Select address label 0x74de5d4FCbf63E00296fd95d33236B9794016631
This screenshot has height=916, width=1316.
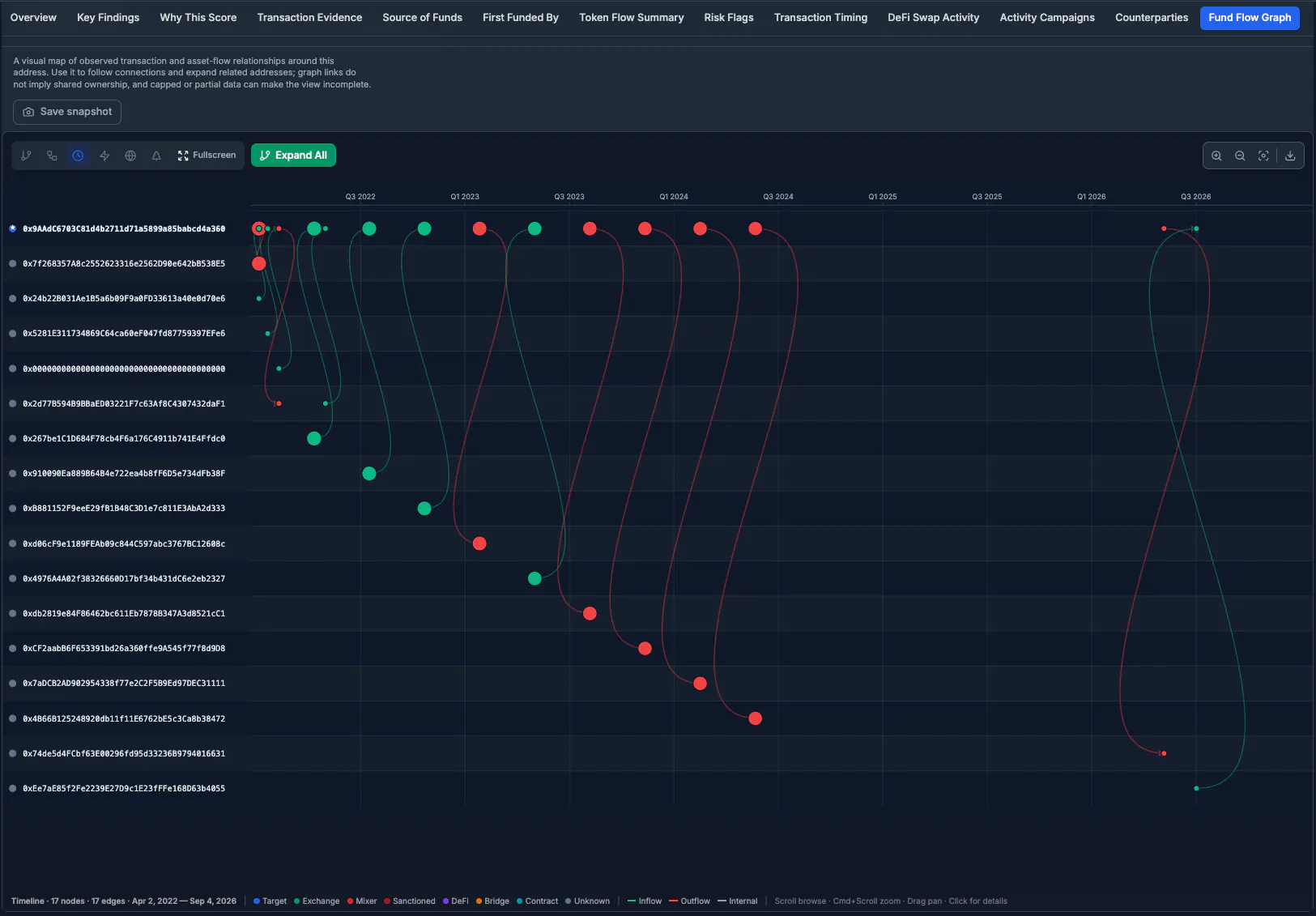coord(124,754)
